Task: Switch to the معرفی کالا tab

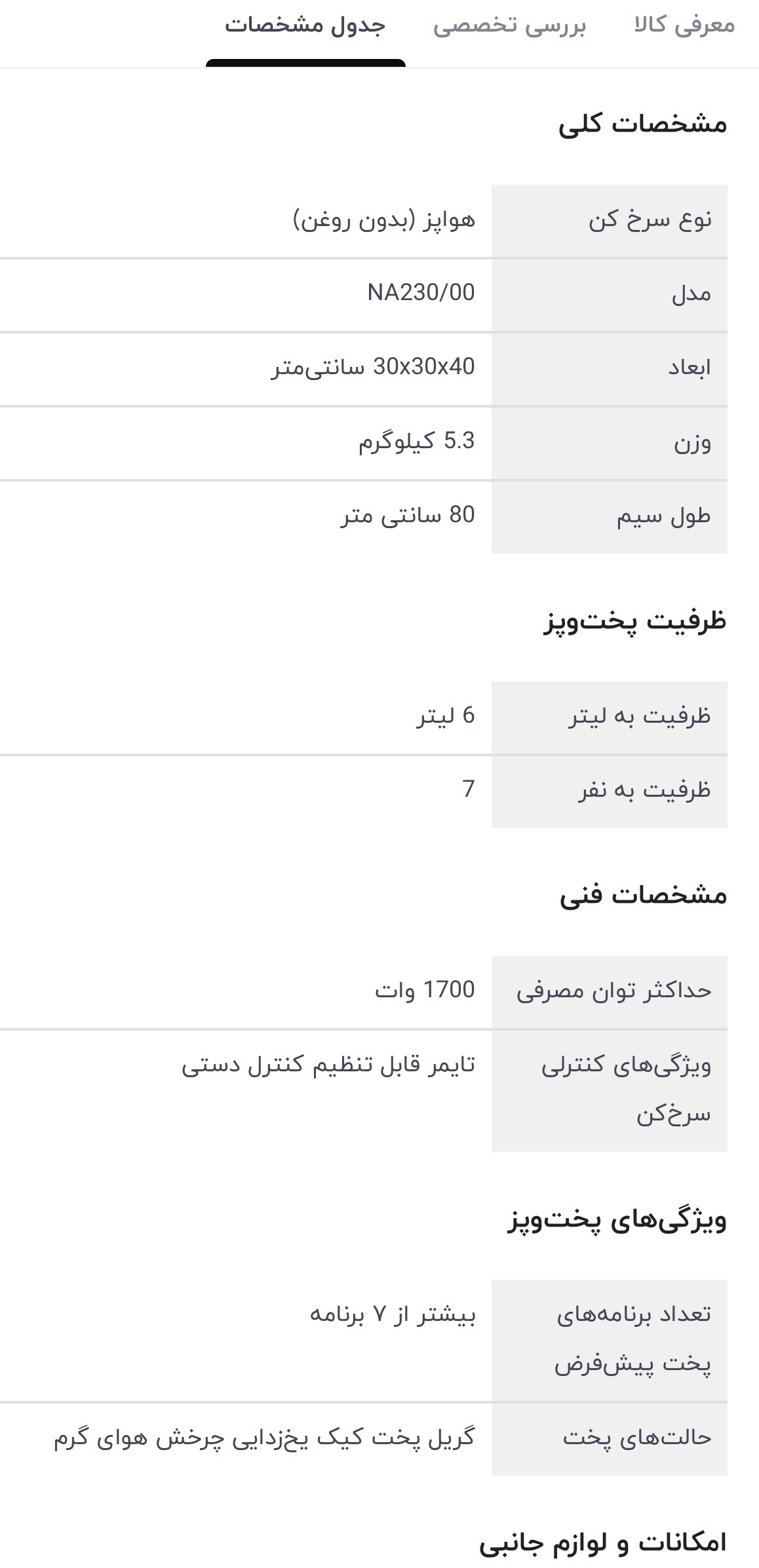Action: 684,26
